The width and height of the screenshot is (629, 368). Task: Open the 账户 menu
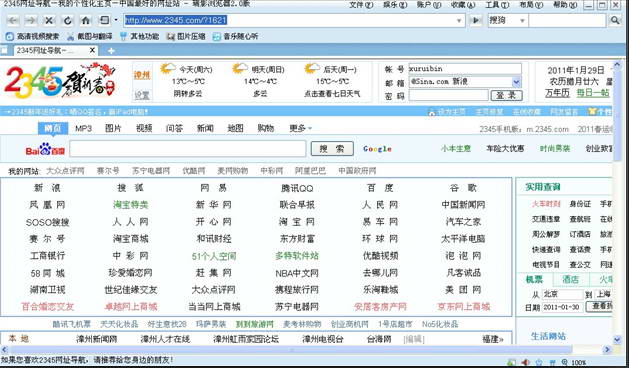(x=429, y=5)
